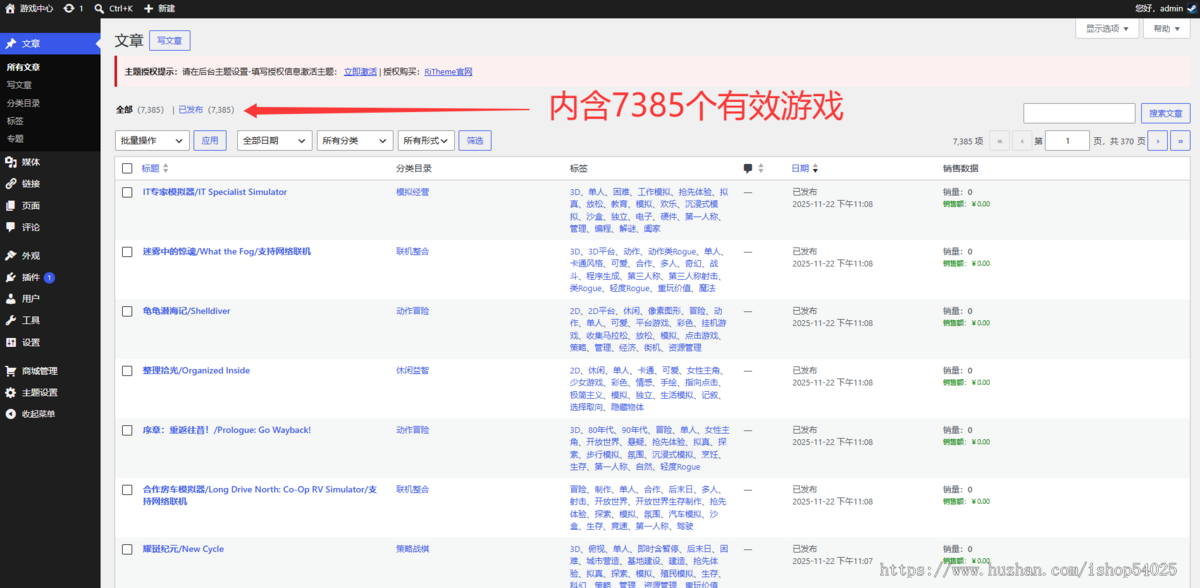Select 写文章 in sidebar submenu

coord(19,85)
